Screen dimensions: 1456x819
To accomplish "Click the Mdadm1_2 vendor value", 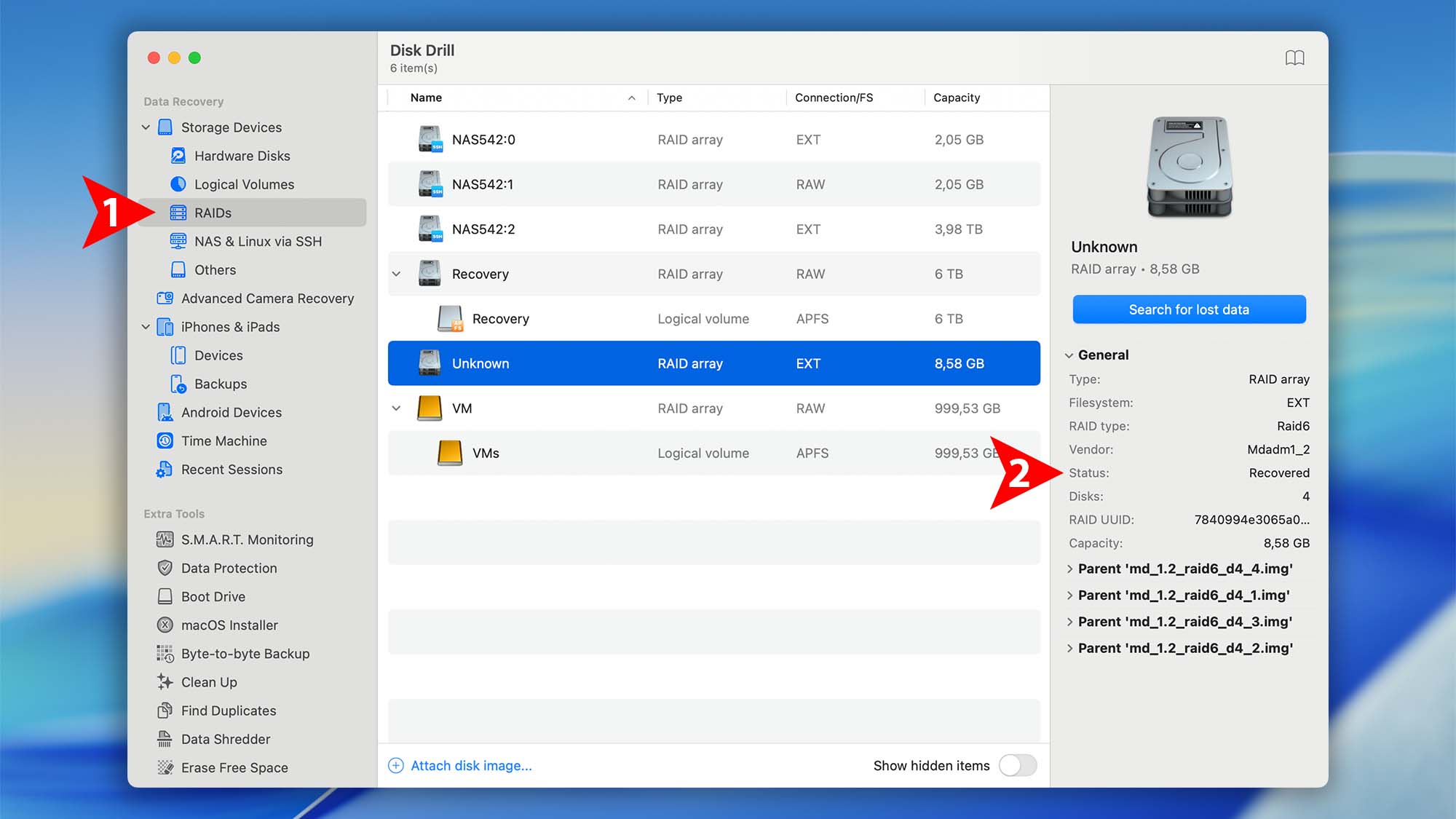I will 1278,449.
